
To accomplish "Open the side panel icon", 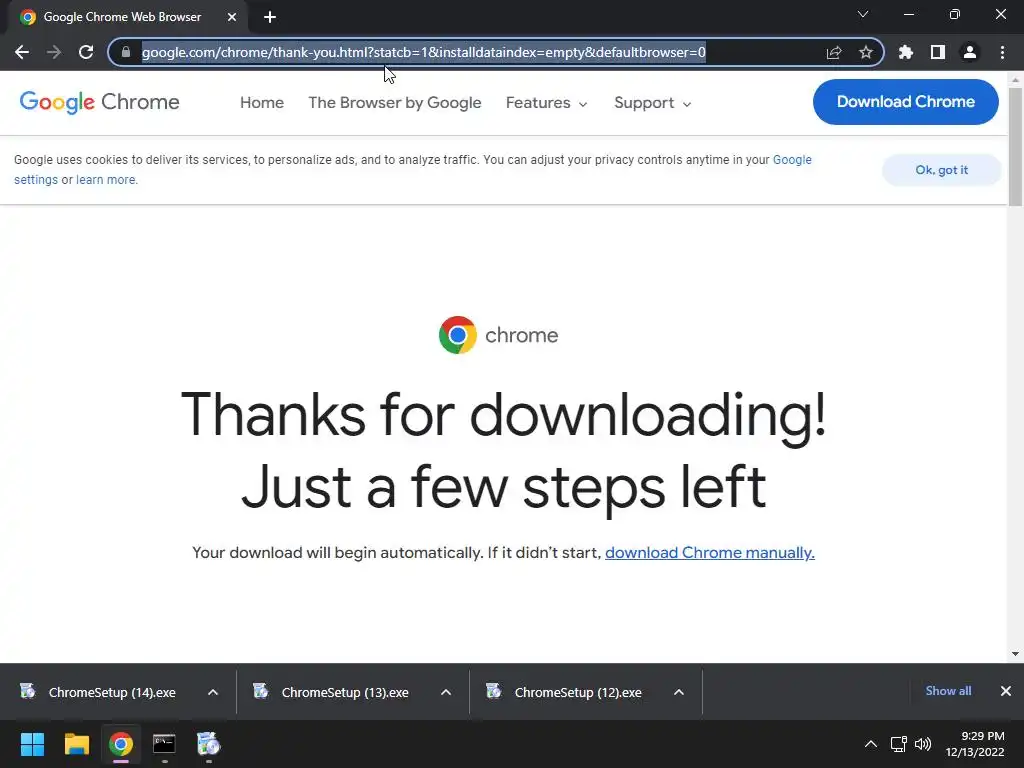I will click(x=938, y=52).
